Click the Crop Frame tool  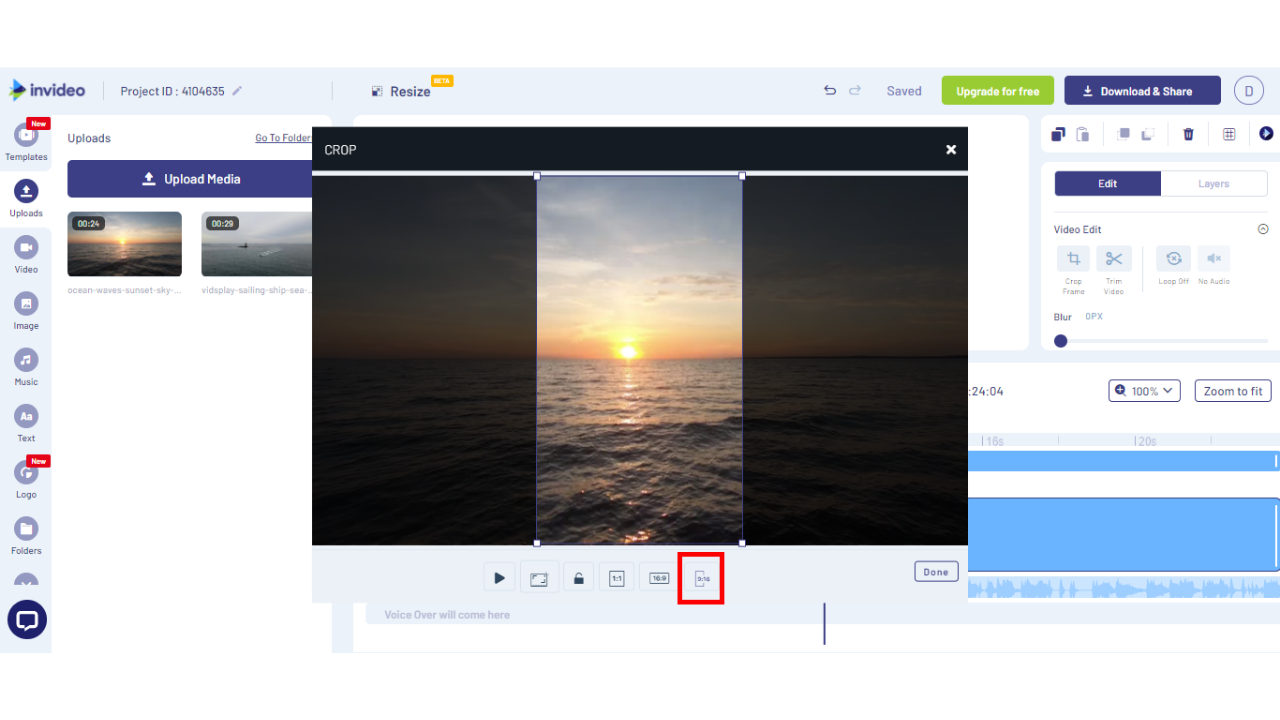click(1073, 258)
